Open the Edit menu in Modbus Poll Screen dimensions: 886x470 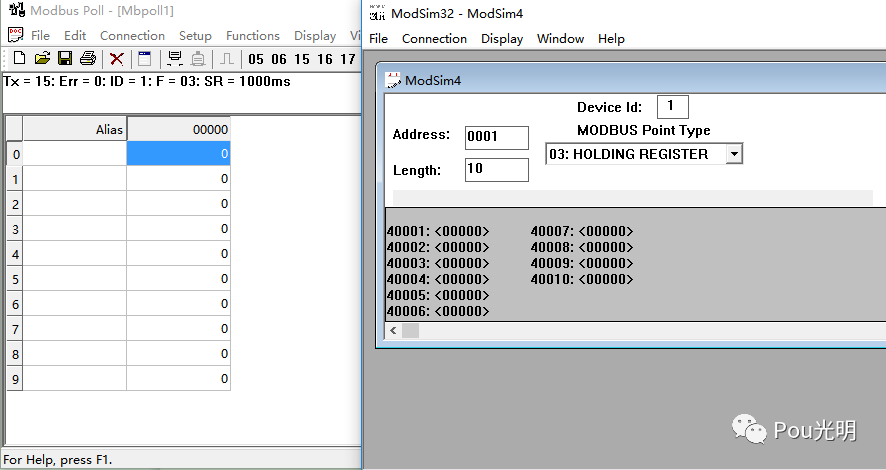point(75,36)
